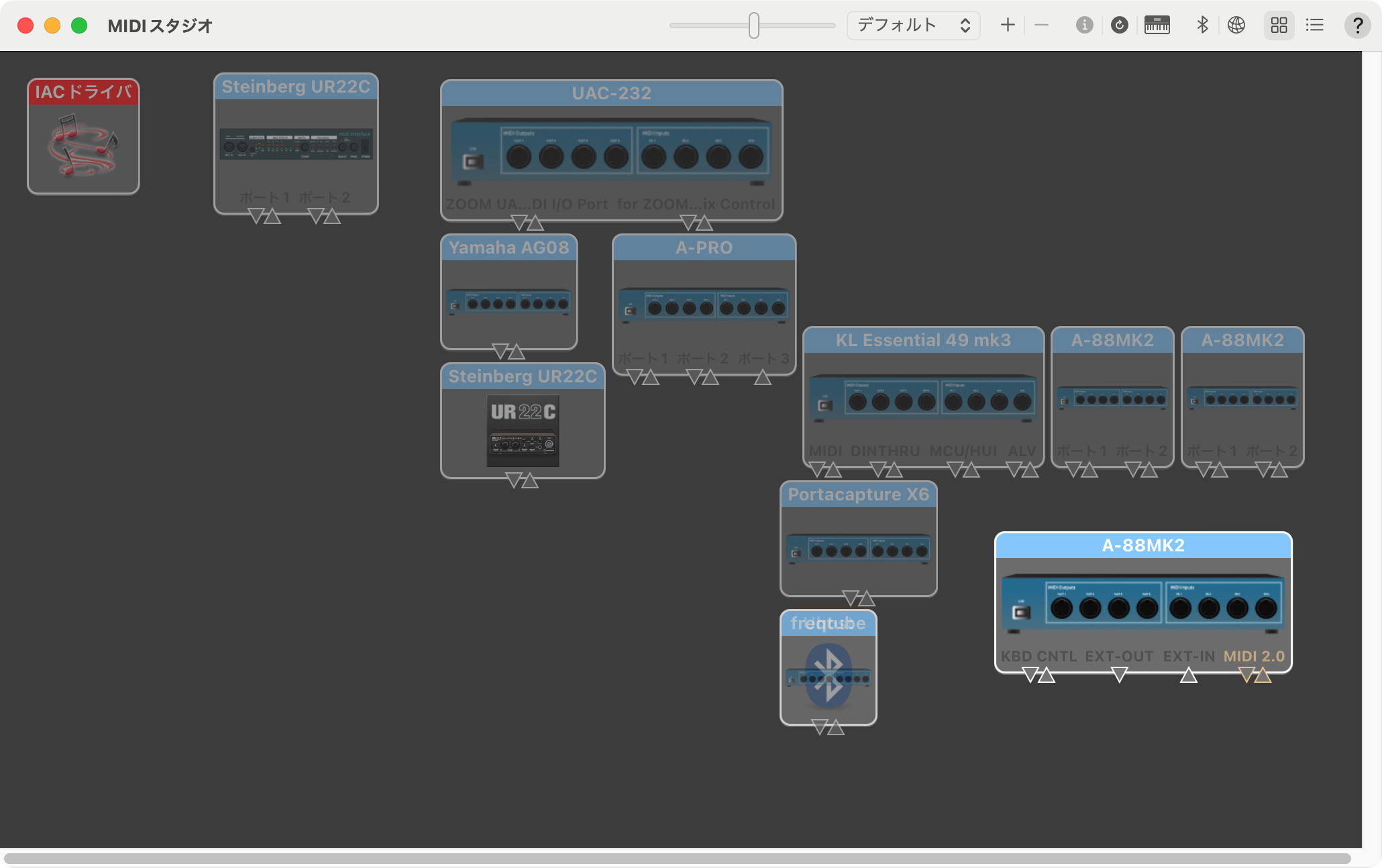1382x868 pixels.
Task: Click the MIDI スタジオ window title
Action: pos(160,26)
